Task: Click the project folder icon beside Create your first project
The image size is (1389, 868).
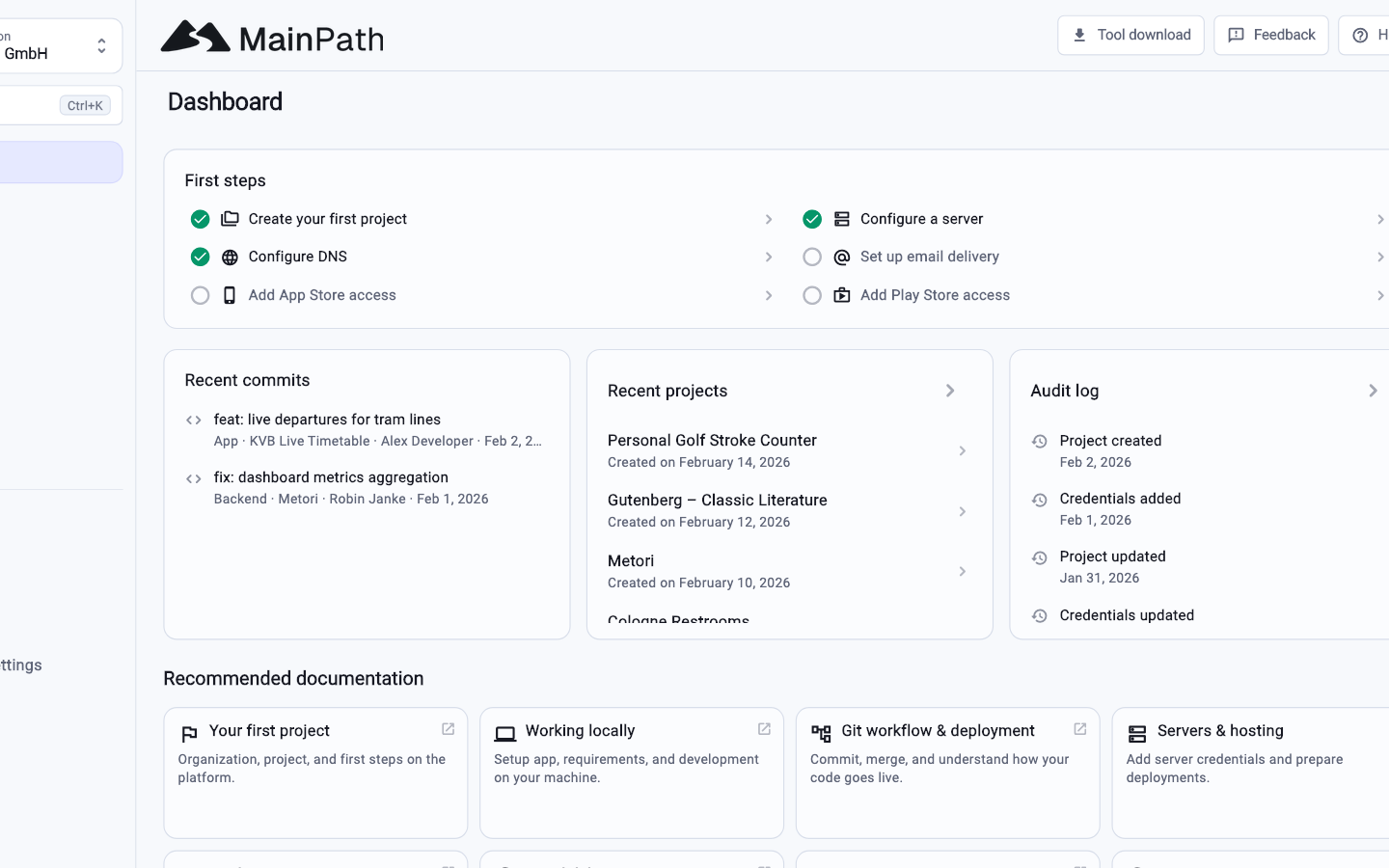Action: tap(230, 219)
